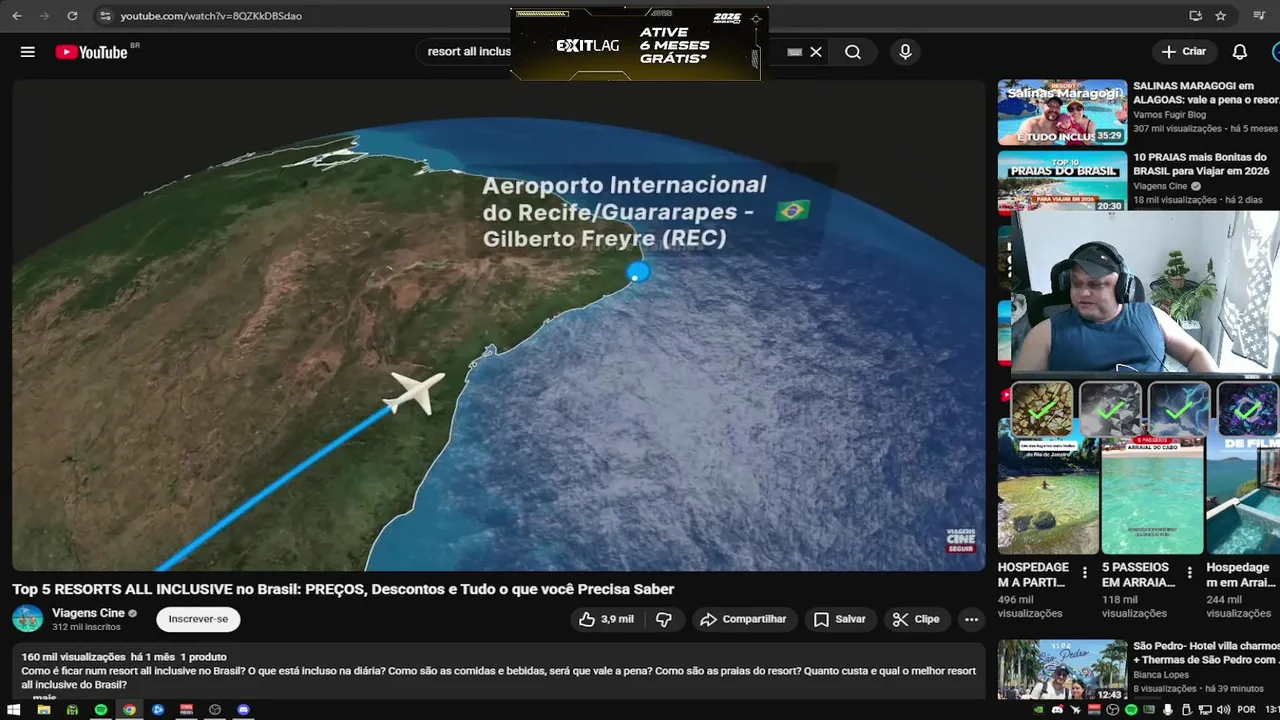Go to the YouTube home logo
Image resolution: width=1280 pixels, height=720 pixels.
[92, 52]
